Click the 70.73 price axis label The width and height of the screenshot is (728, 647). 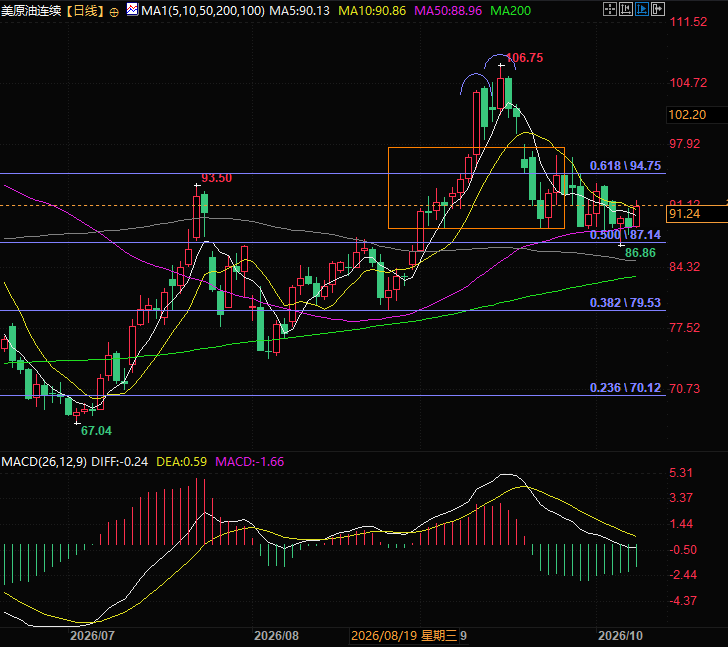(684, 388)
